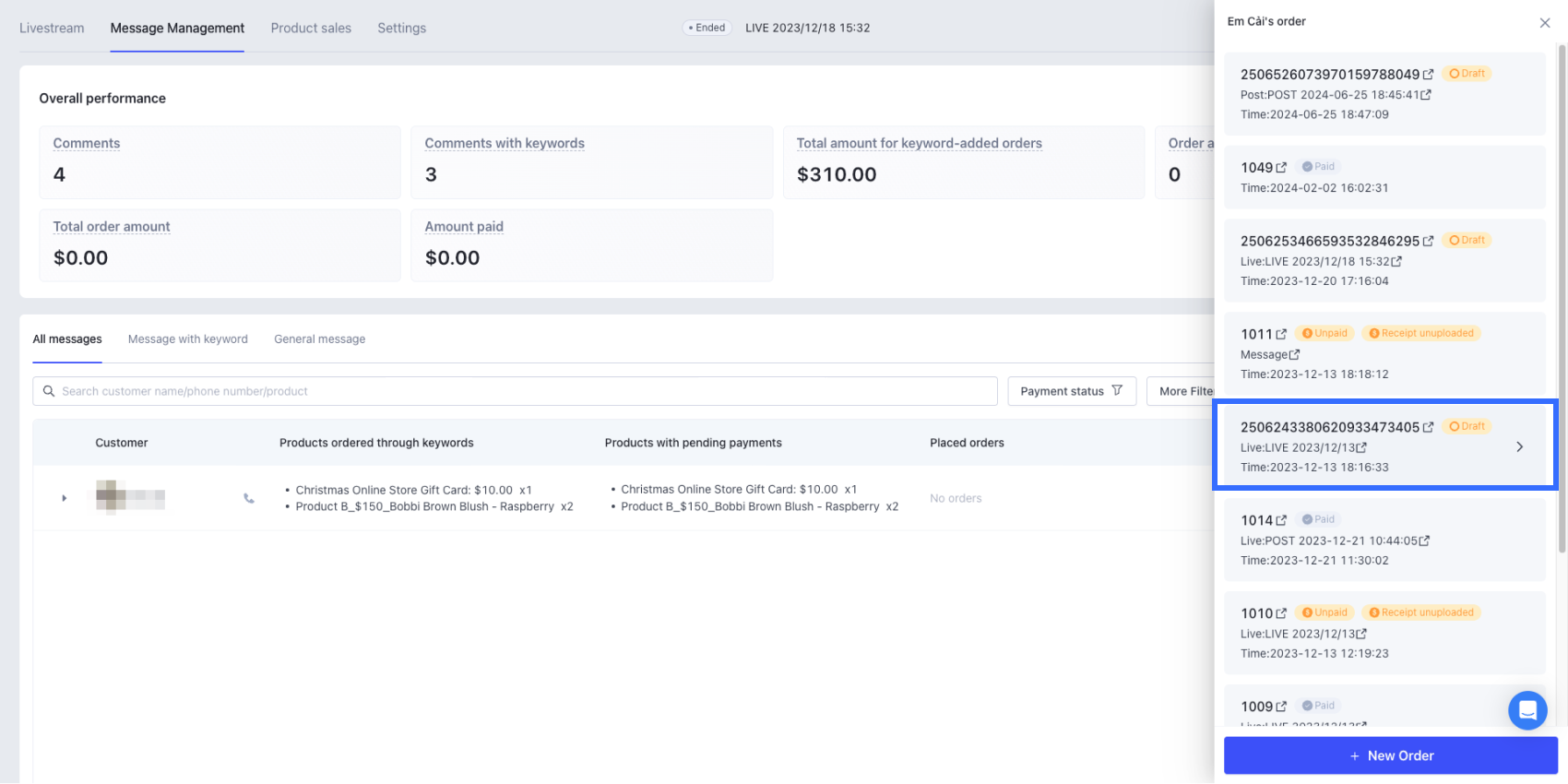Open the Settings tab

click(x=401, y=29)
